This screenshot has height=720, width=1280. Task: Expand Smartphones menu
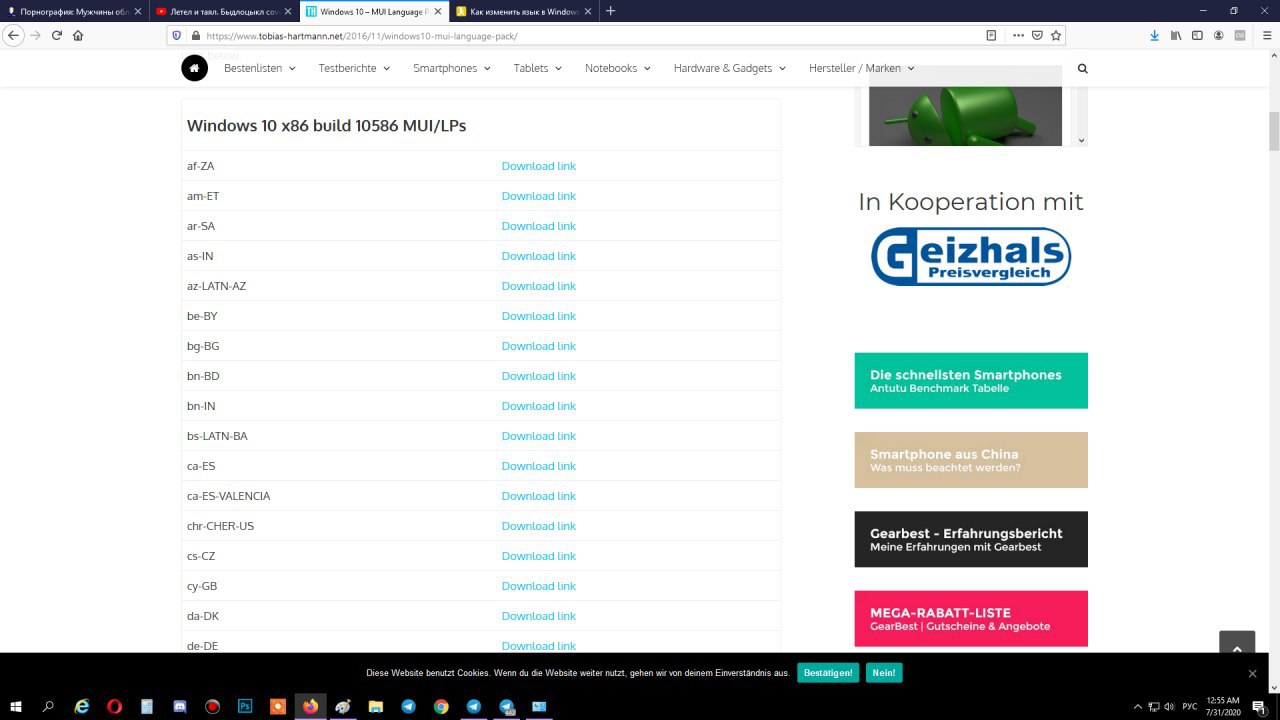coord(451,68)
